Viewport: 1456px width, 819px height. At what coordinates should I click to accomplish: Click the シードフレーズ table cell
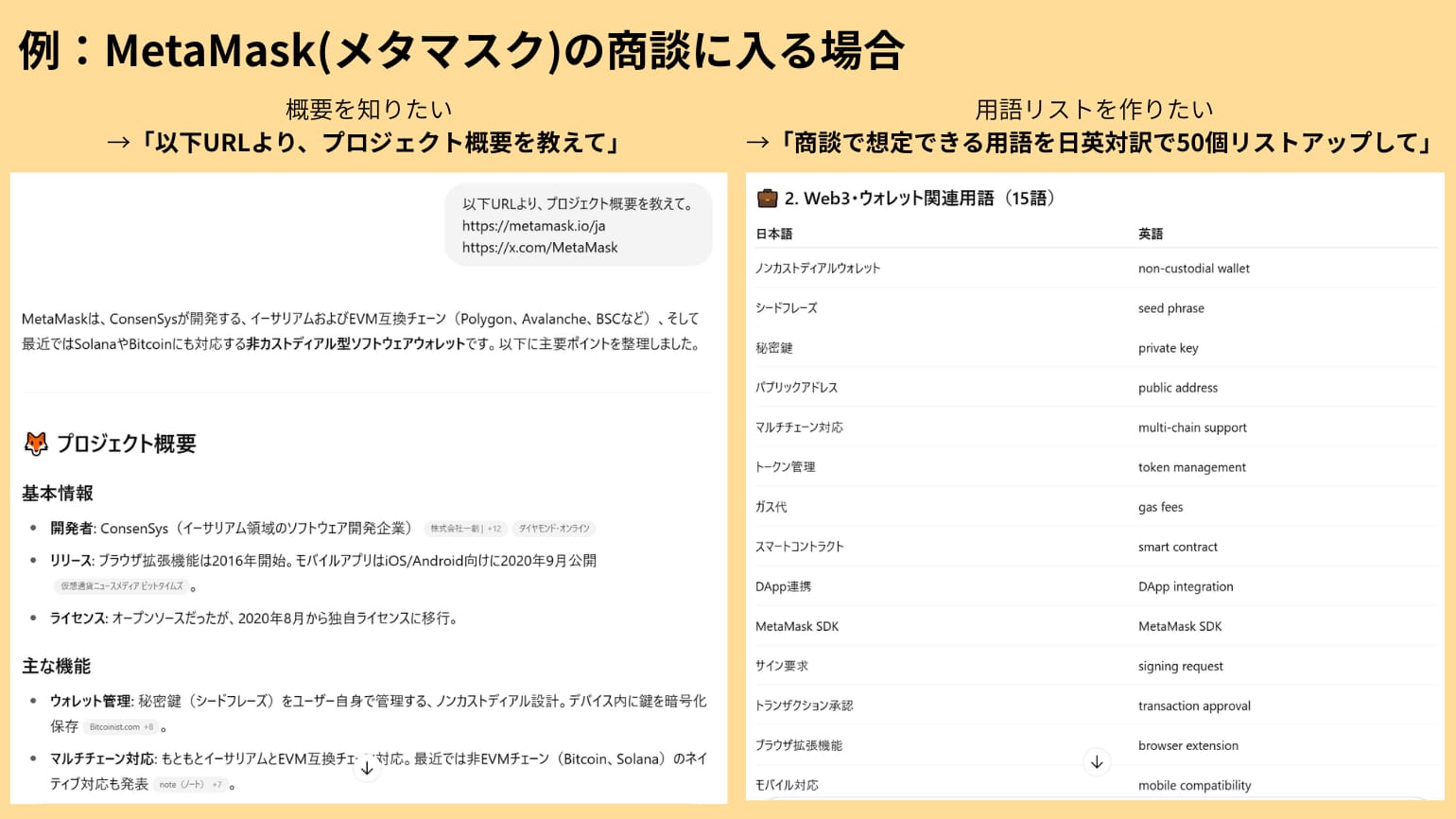(787, 308)
